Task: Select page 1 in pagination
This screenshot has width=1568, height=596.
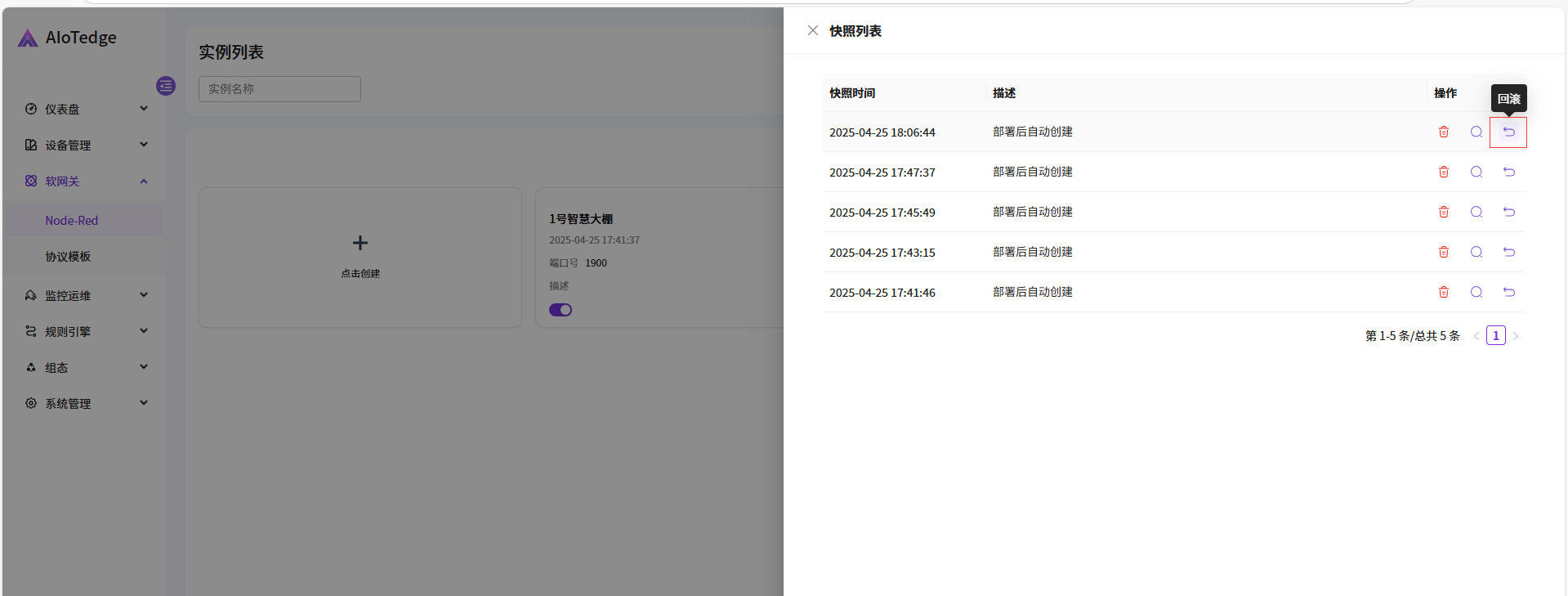Action: tap(1495, 336)
